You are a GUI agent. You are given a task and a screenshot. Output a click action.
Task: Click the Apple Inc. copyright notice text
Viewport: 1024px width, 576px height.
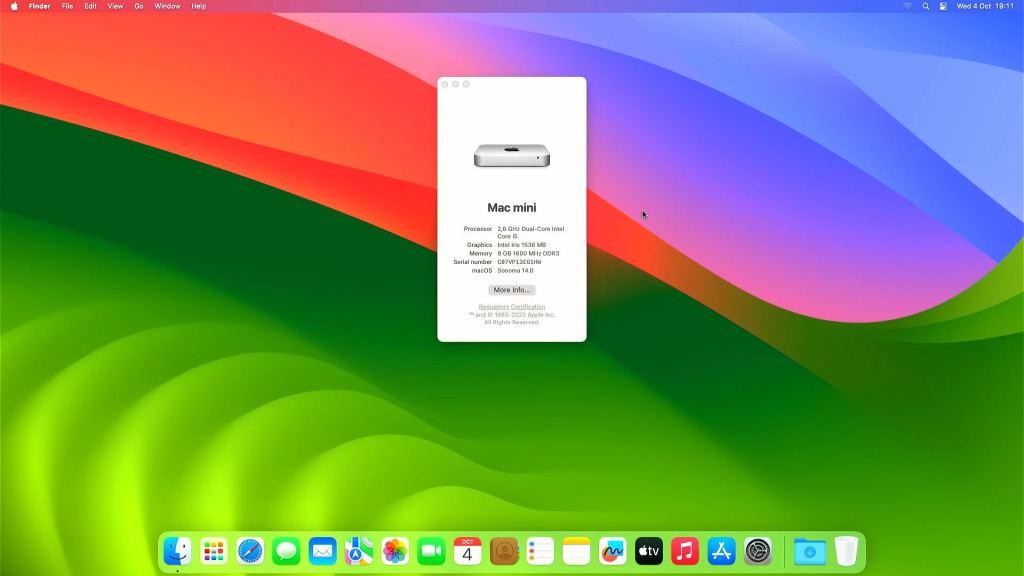pos(511,319)
